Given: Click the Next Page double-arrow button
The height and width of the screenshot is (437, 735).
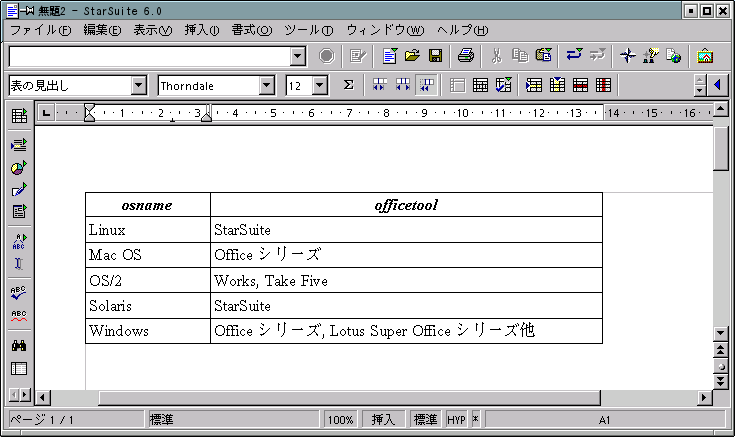Looking at the screenshot, I should [x=721, y=381].
